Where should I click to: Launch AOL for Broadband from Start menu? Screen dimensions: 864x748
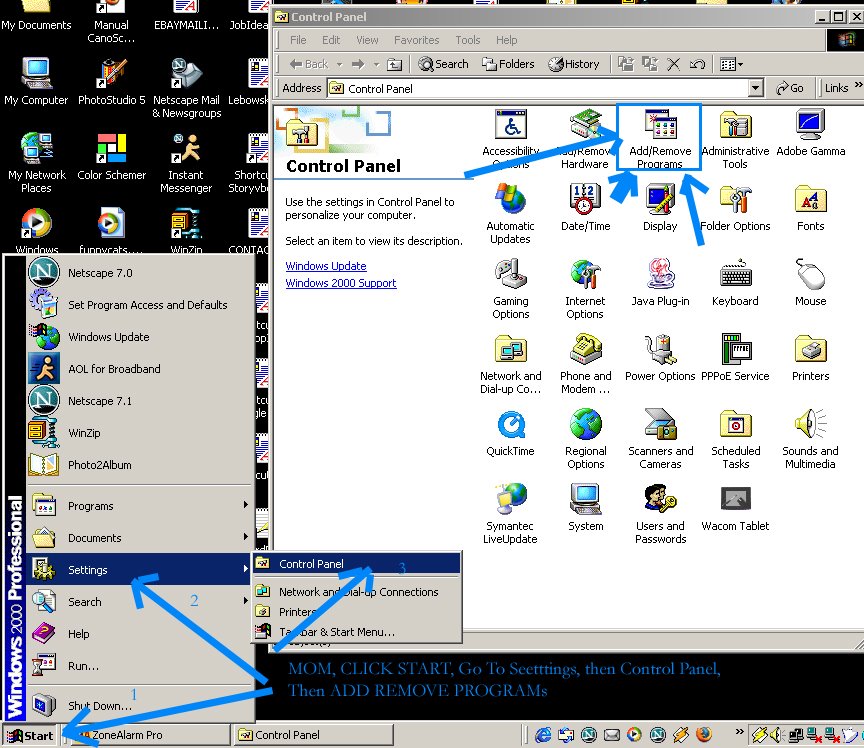[140, 369]
